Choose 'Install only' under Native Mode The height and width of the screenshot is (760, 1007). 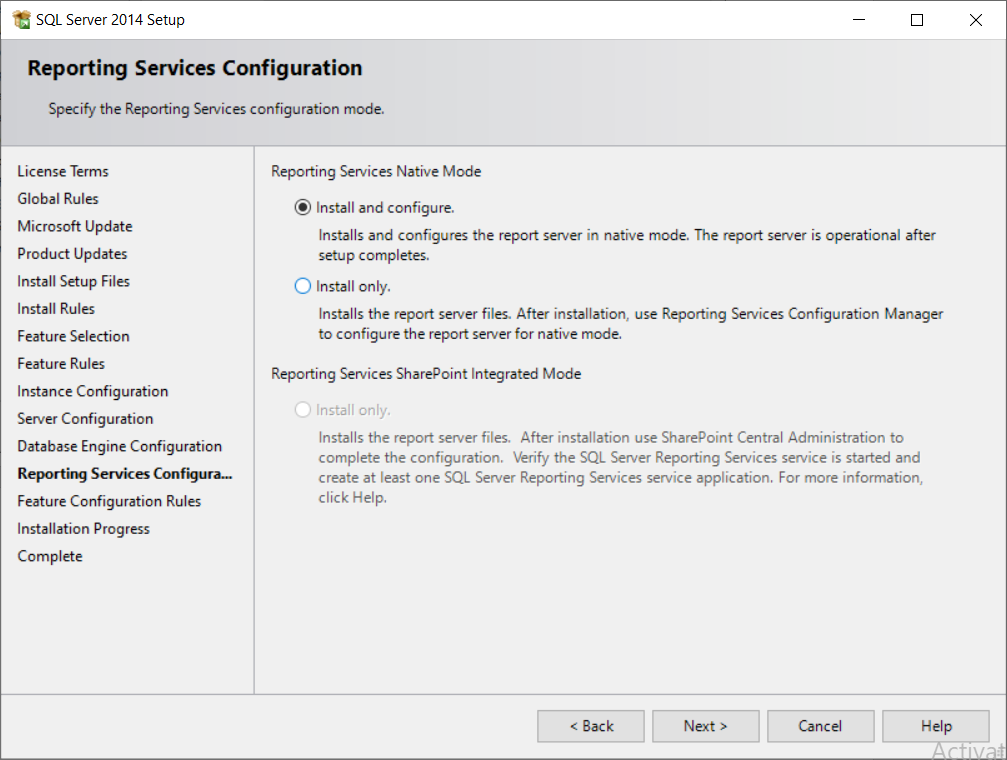click(303, 286)
